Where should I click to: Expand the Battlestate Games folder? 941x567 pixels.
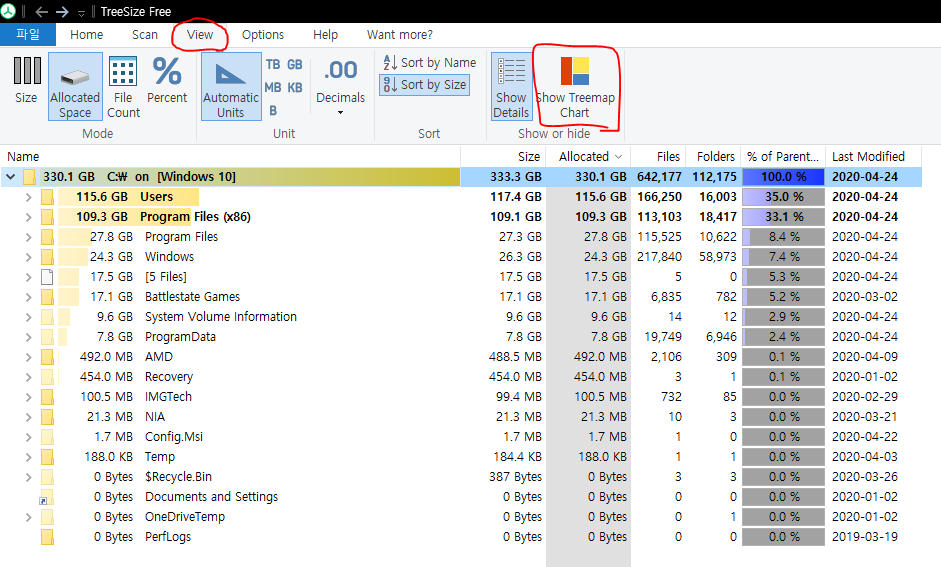[x=28, y=297]
